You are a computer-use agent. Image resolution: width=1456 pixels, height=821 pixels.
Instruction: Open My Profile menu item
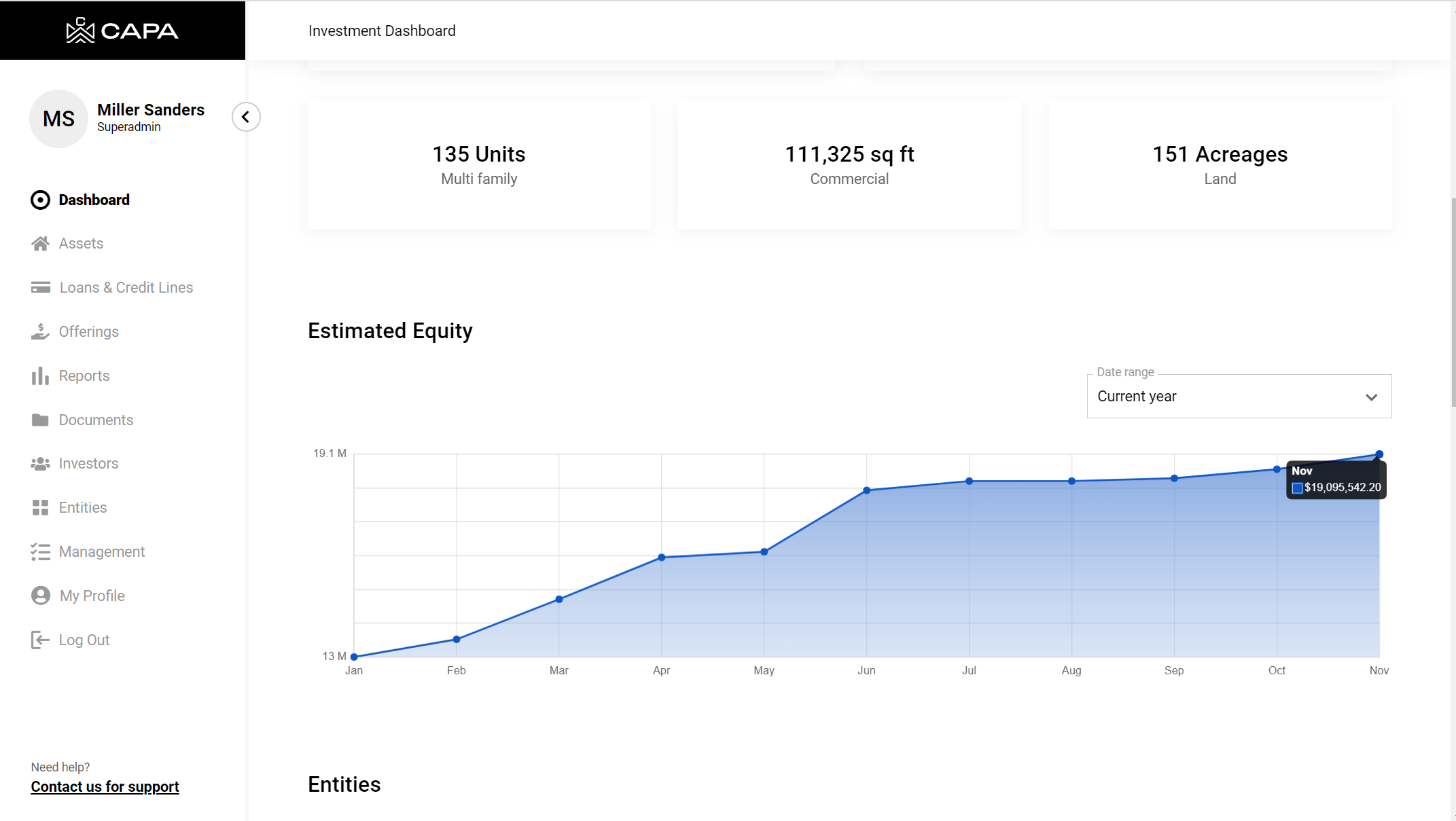[92, 596]
